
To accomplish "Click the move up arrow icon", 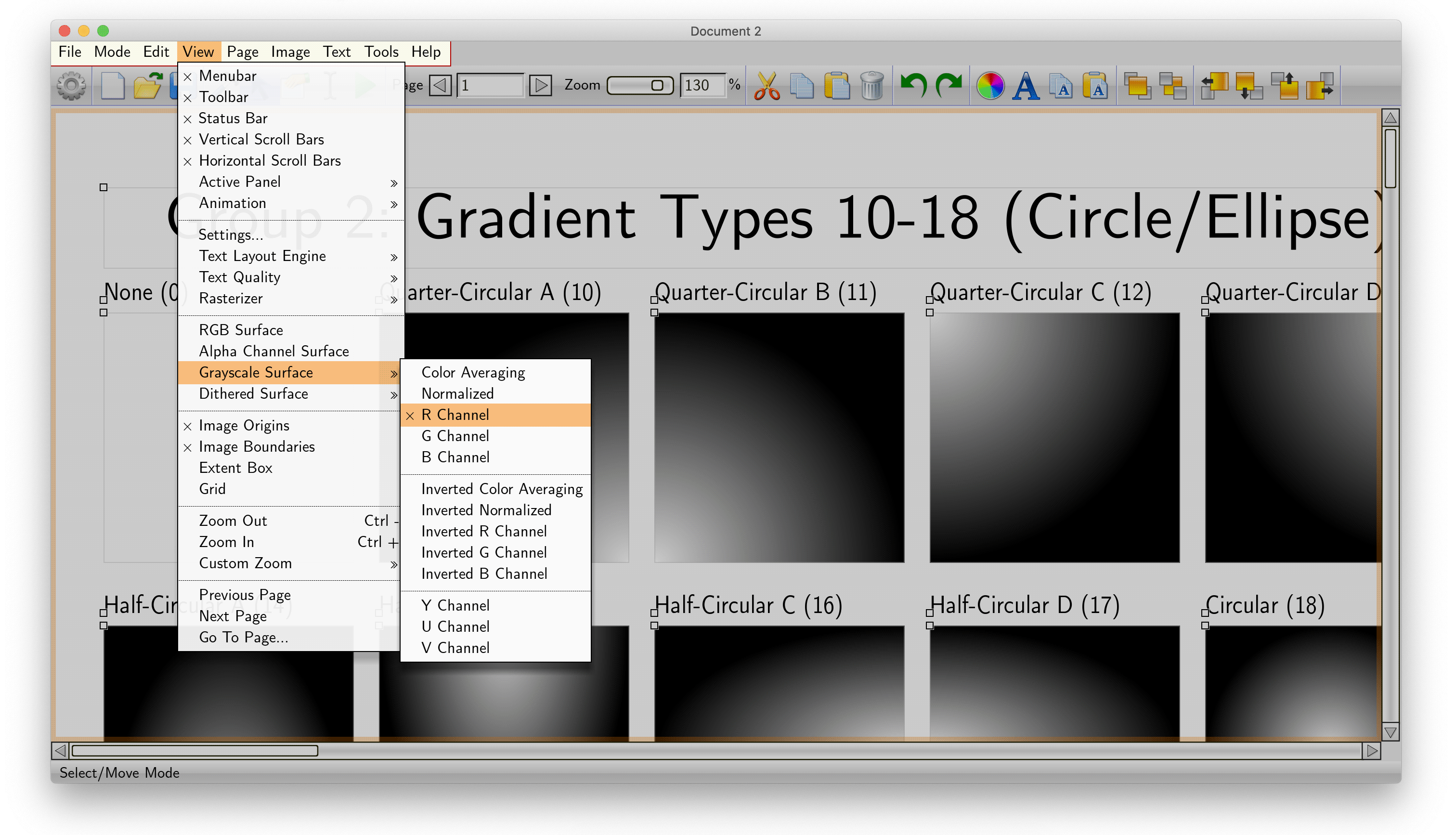I will [1285, 86].
